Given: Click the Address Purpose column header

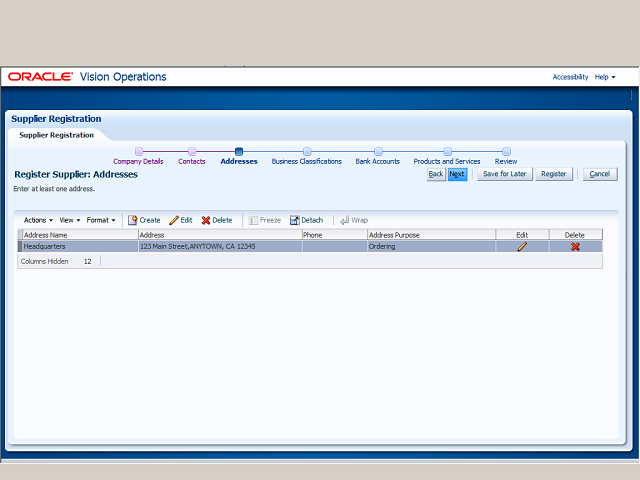Looking at the screenshot, I should point(431,235).
